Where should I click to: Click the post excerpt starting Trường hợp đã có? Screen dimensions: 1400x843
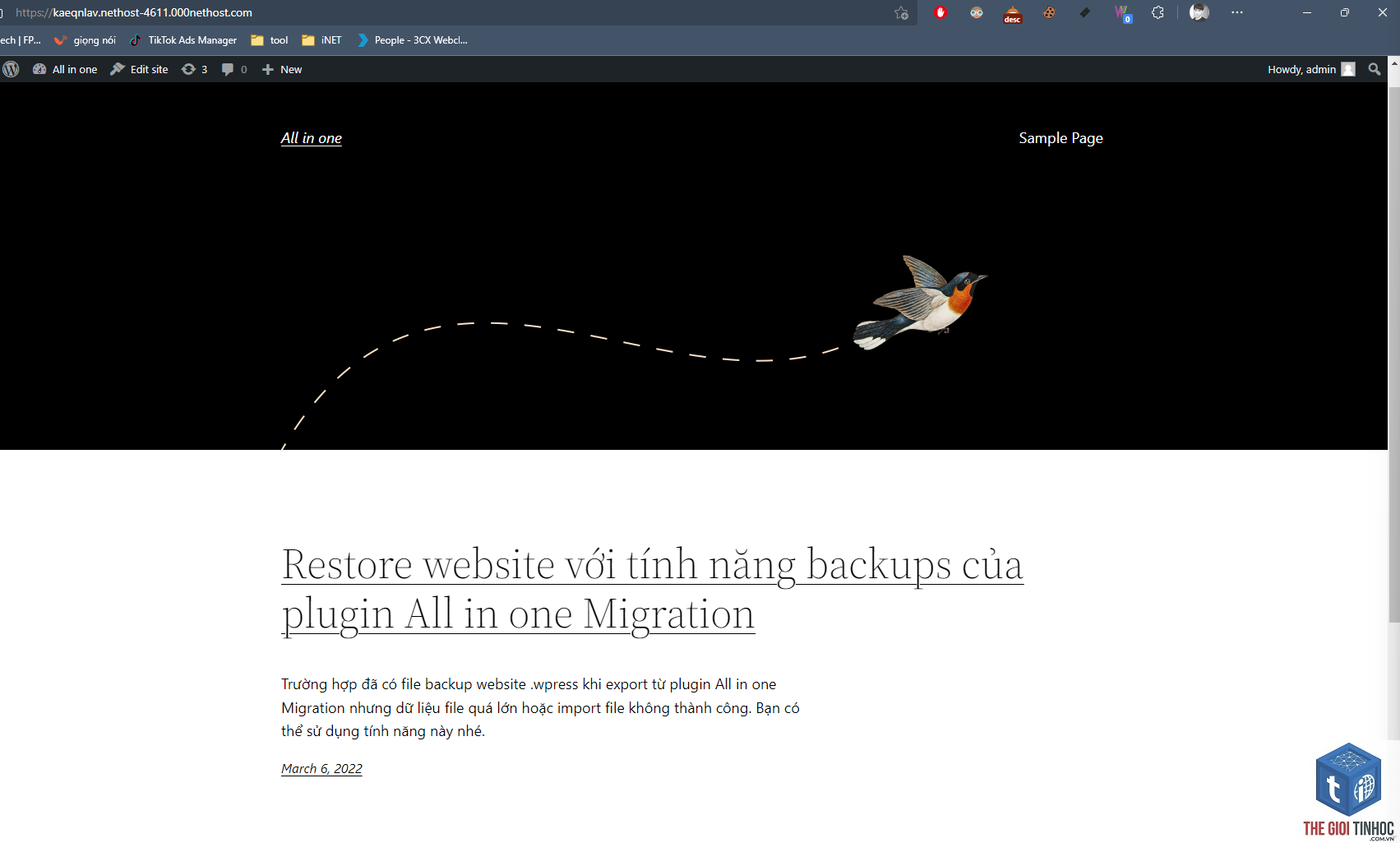pyautogui.click(x=540, y=707)
